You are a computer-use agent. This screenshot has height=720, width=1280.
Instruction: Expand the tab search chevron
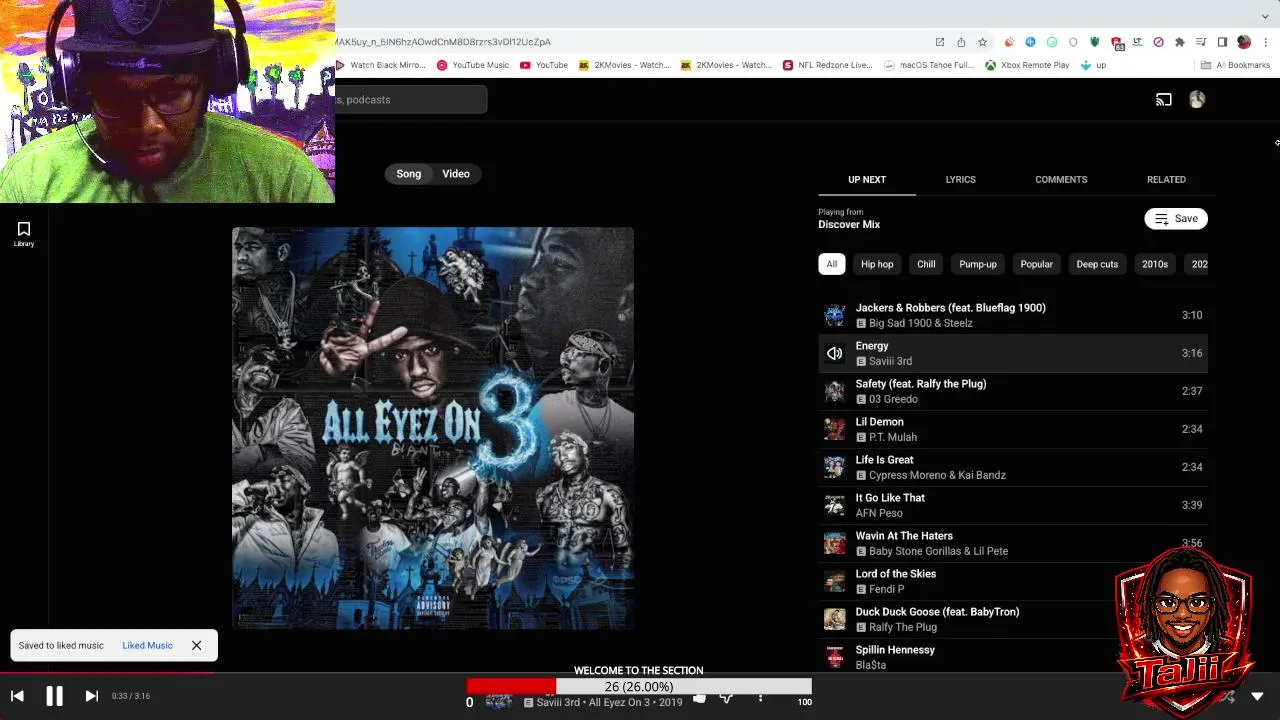[x=1265, y=16]
